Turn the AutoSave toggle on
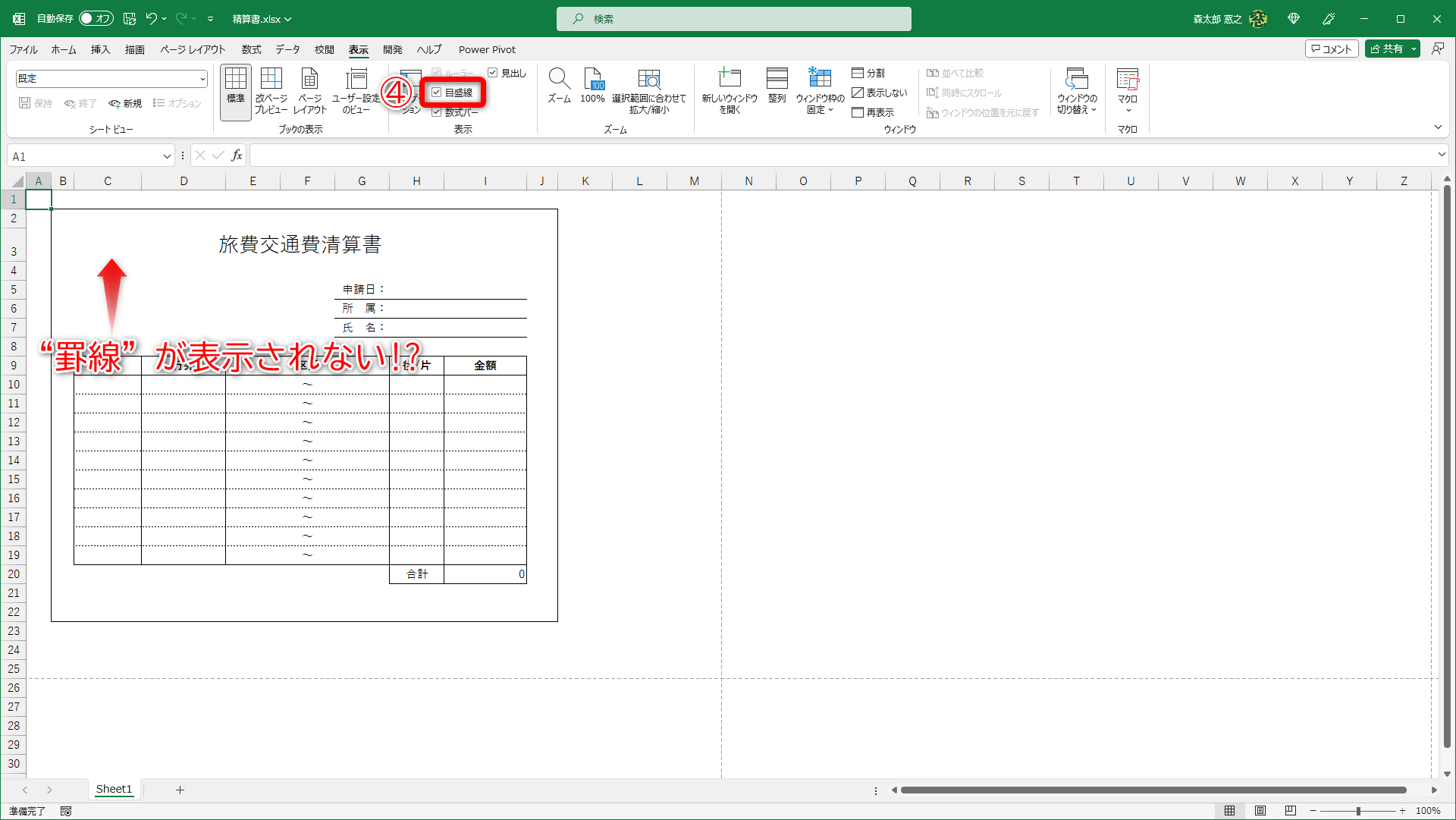The width and height of the screenshot is (1456, 820). click(x=96, y=19)
